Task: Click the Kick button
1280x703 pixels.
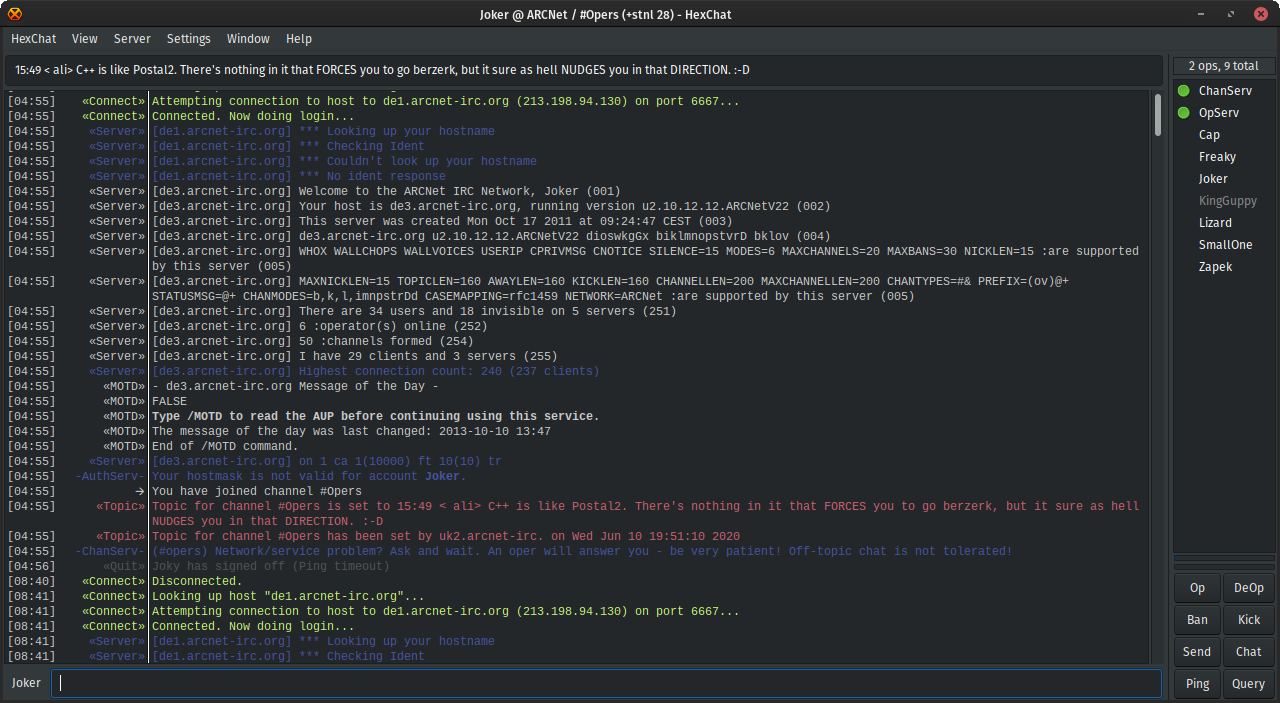Action: pyautogui.click(x=1249, y=620)
